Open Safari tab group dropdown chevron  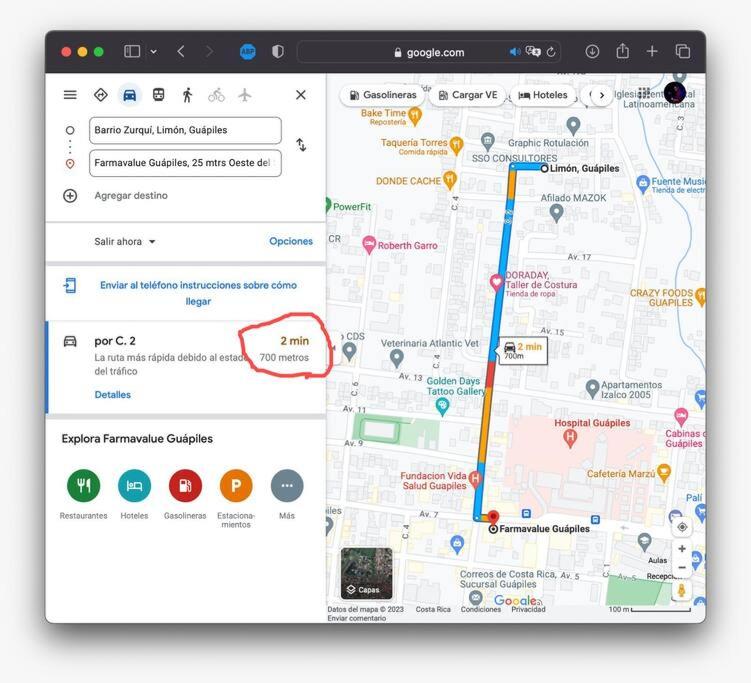[x=153, y=51]
